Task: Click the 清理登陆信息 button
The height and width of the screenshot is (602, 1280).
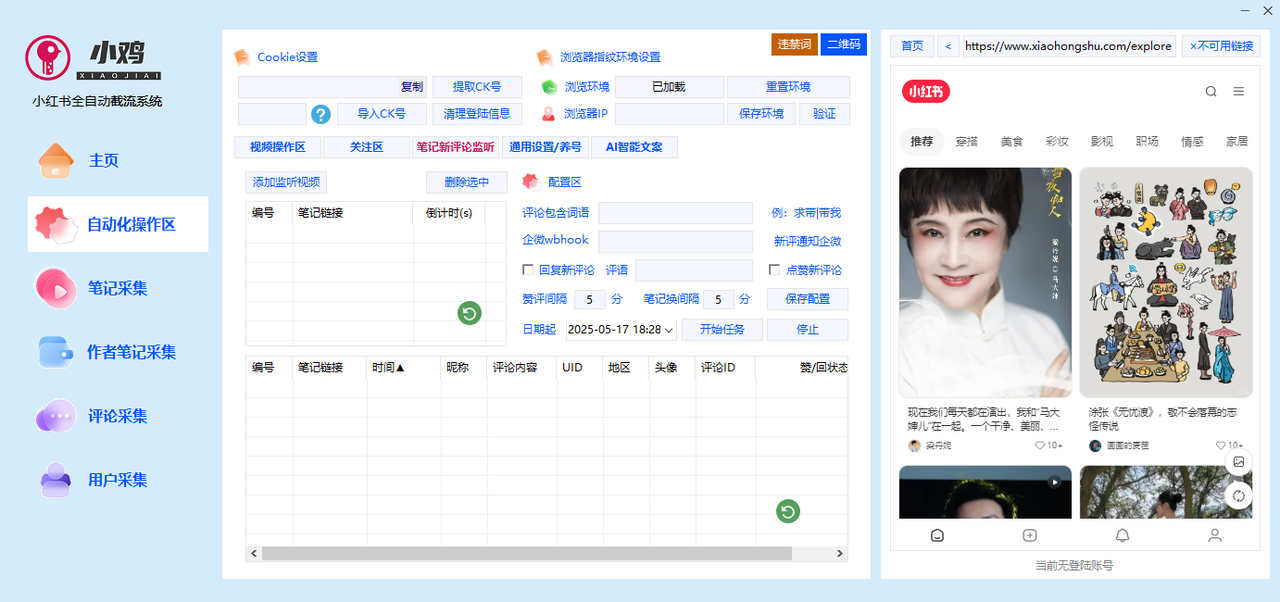Action: tap(477, 114)
